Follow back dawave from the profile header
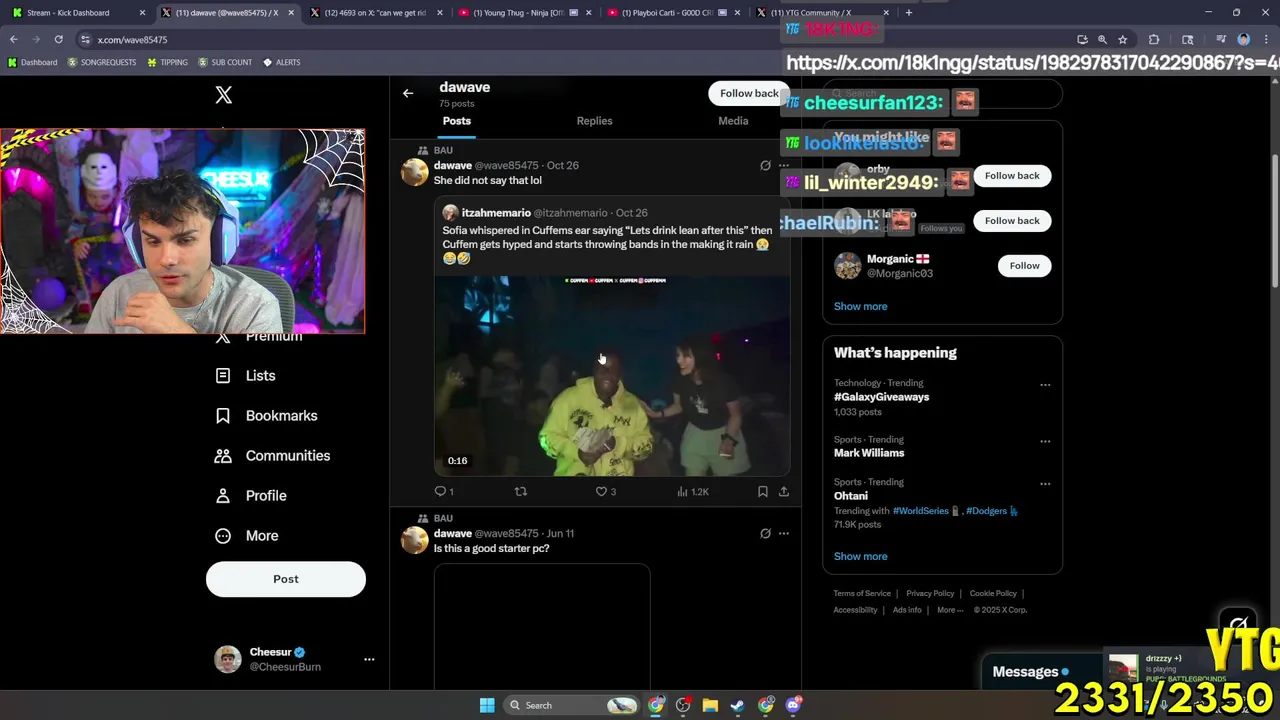This screenshot has height=720, width=1280. pyautogui.click(x=748, y=93)
